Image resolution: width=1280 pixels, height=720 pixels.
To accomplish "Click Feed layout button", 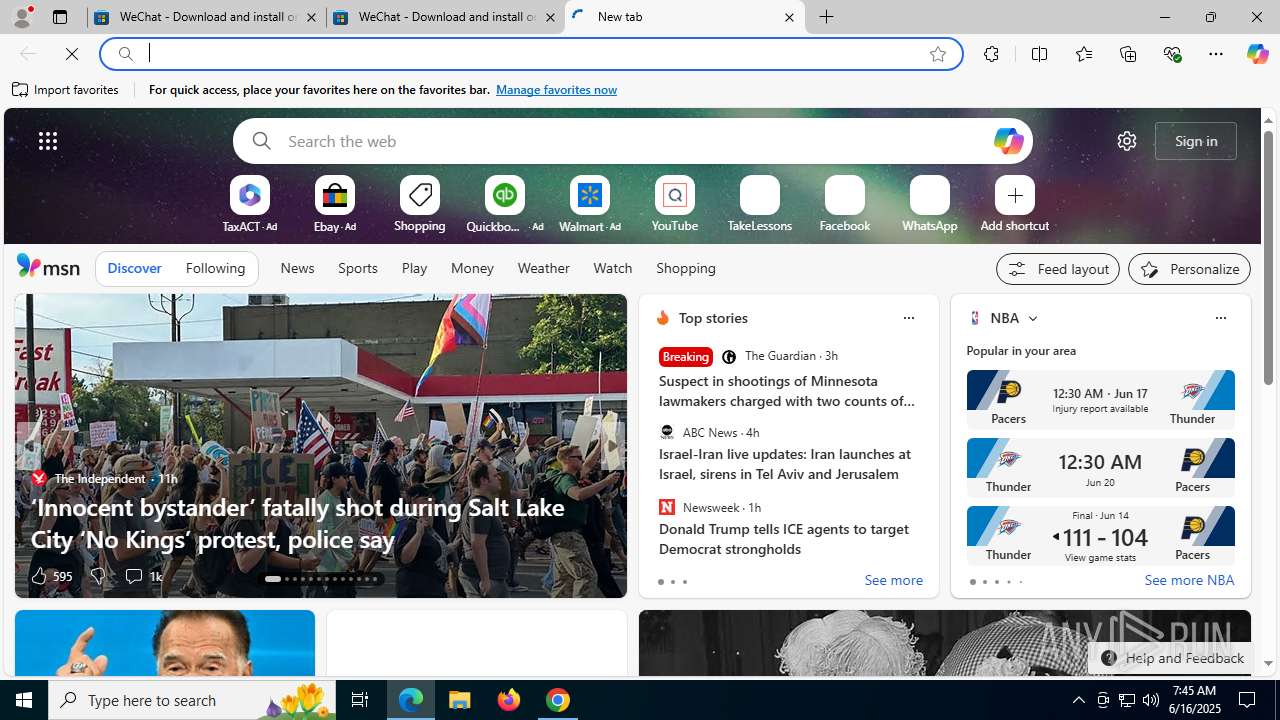I will [x=1058, y=269].
